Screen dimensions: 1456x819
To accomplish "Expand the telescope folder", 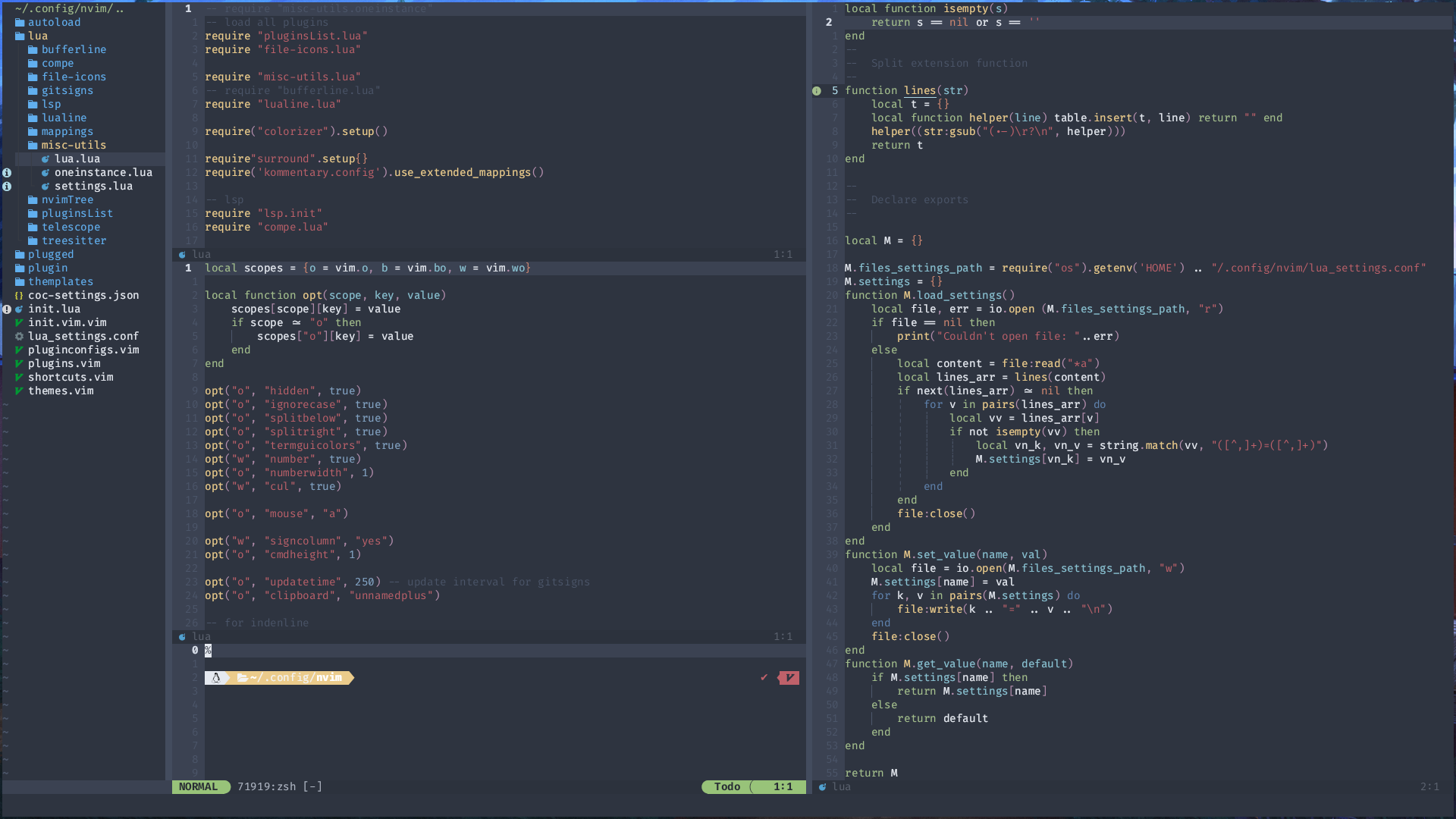I will coord(70,227).
